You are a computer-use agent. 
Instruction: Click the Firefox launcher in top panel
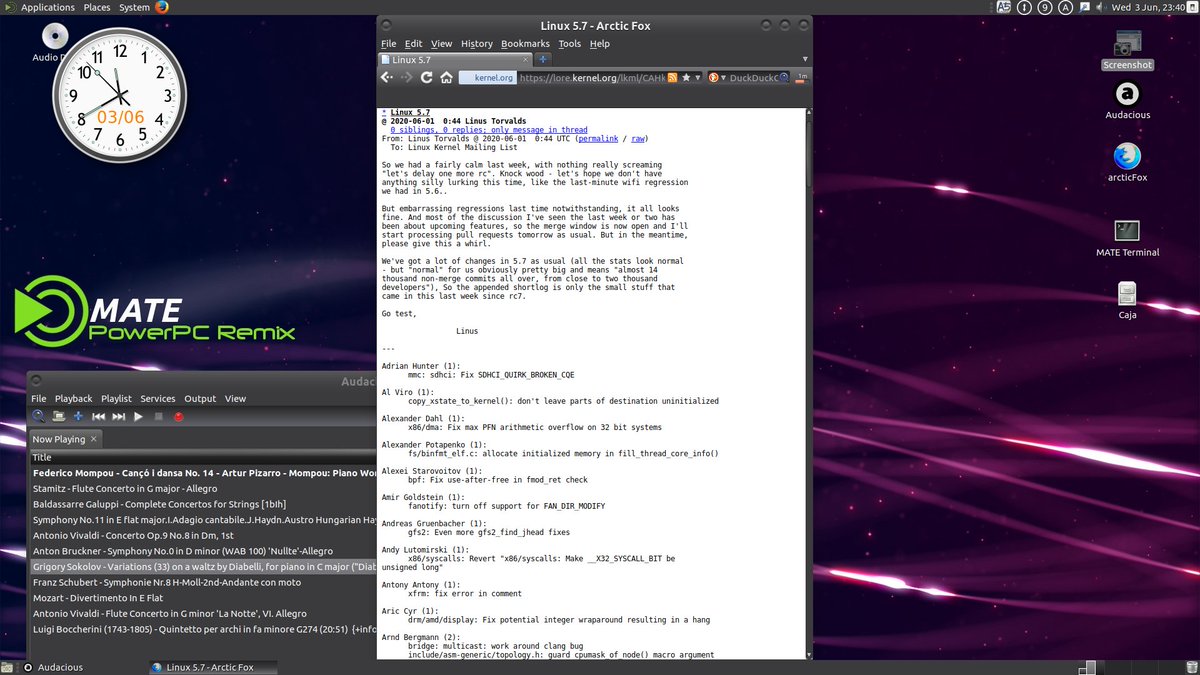pos(162,7)
